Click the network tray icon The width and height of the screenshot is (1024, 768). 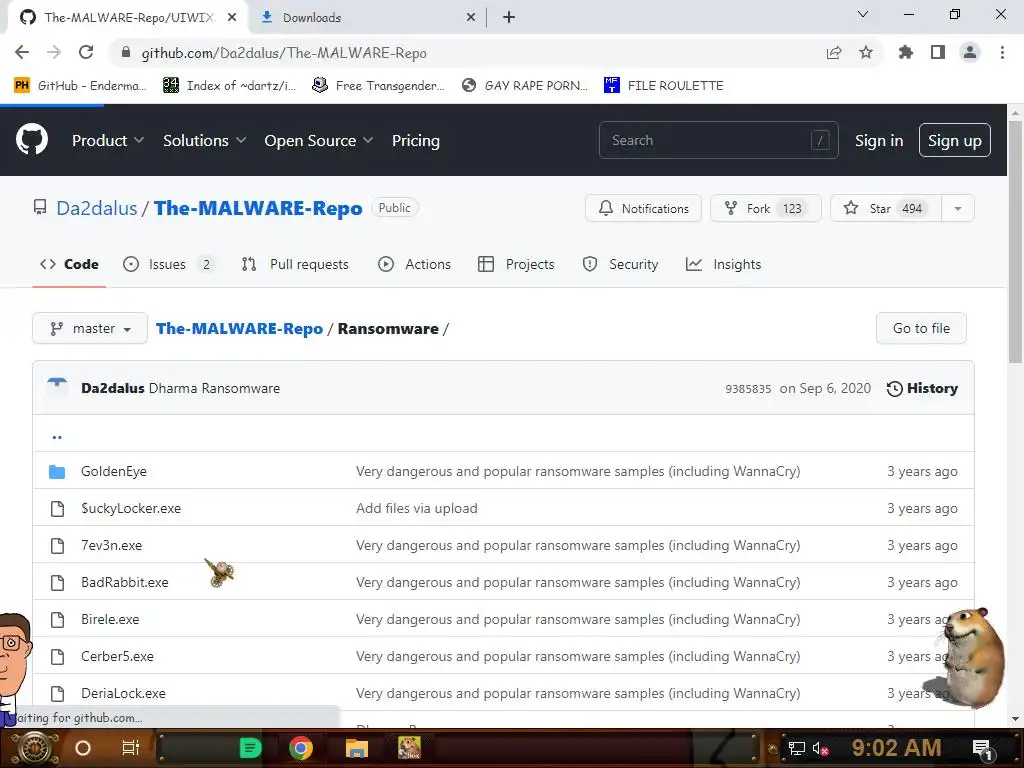pyautogui.click(x=797, y=748)
